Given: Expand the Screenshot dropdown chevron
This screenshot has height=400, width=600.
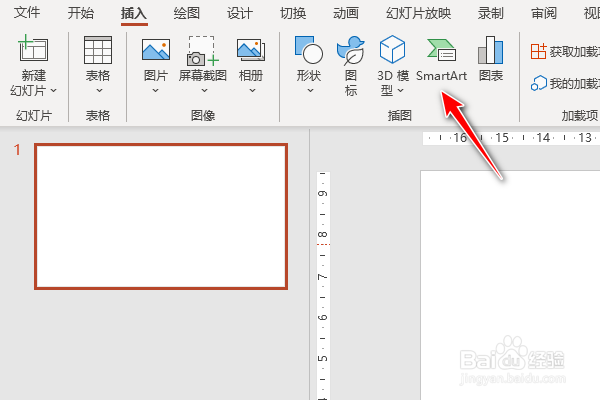Looking at the screenshot, I should [204, 91].
